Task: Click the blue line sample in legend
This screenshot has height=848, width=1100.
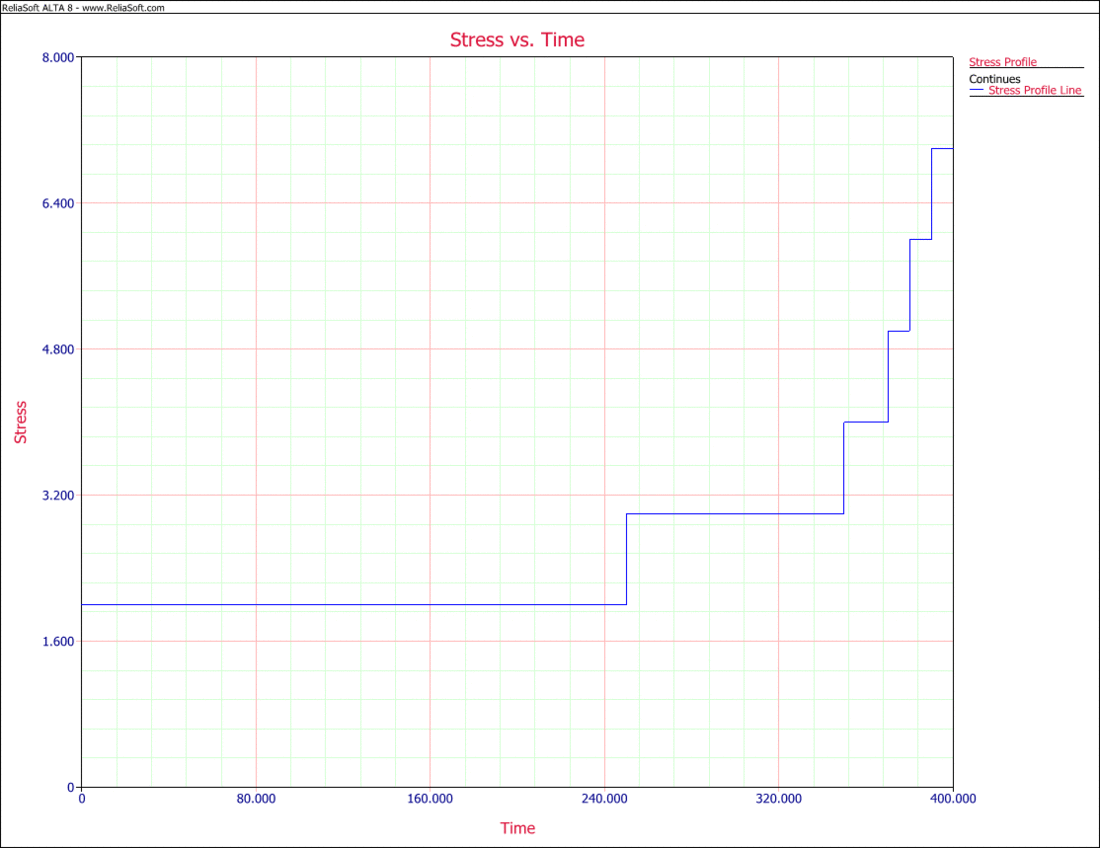Action: pyautogui.click(x=977, y=90)
